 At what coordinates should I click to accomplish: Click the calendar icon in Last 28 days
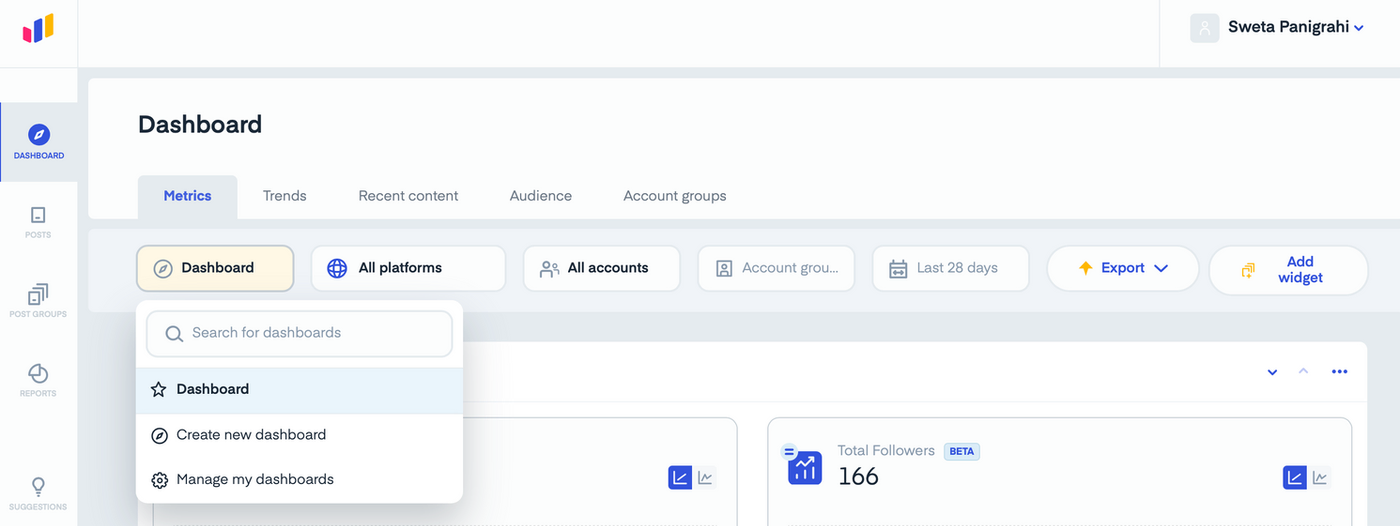pyautogui.click(x=898, y=269)
